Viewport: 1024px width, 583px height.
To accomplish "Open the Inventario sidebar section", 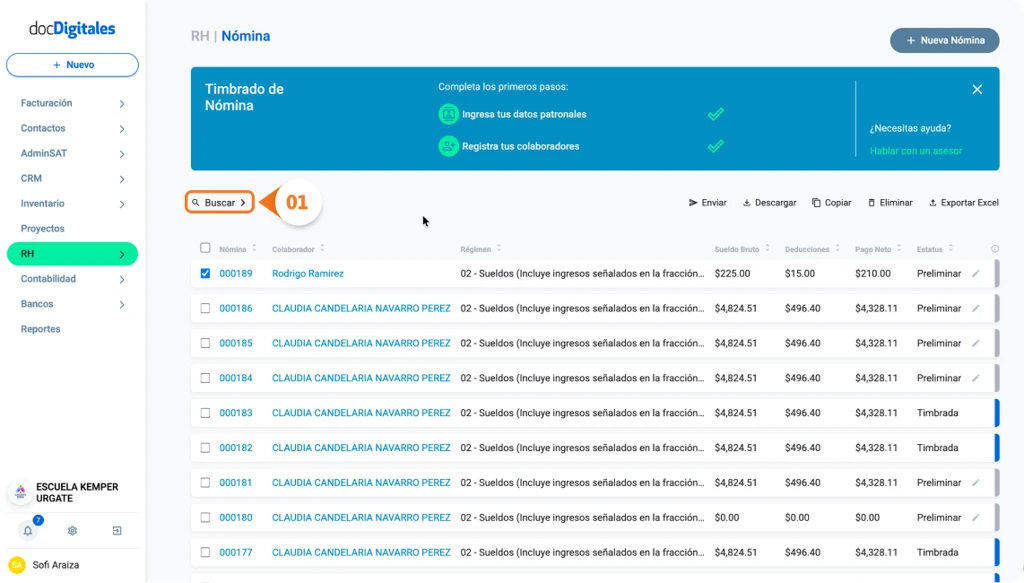I will click(42, 204).
